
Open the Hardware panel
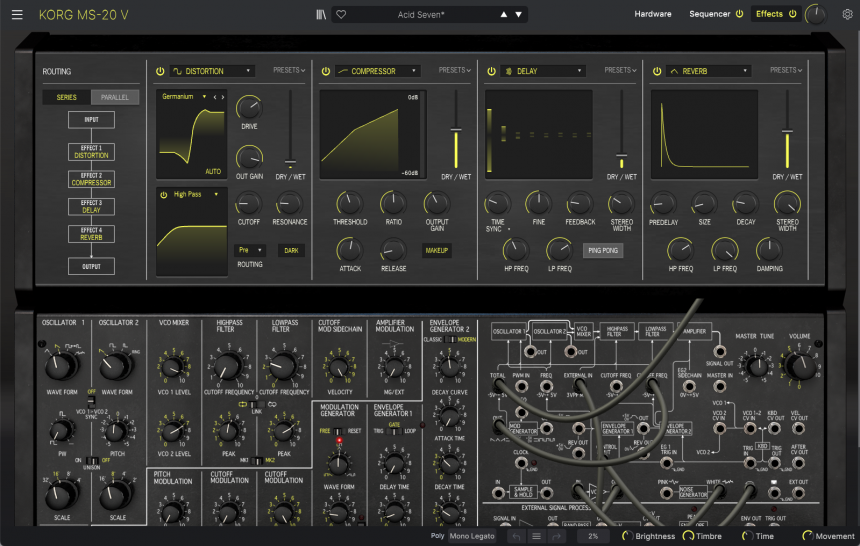click(653, 14)
